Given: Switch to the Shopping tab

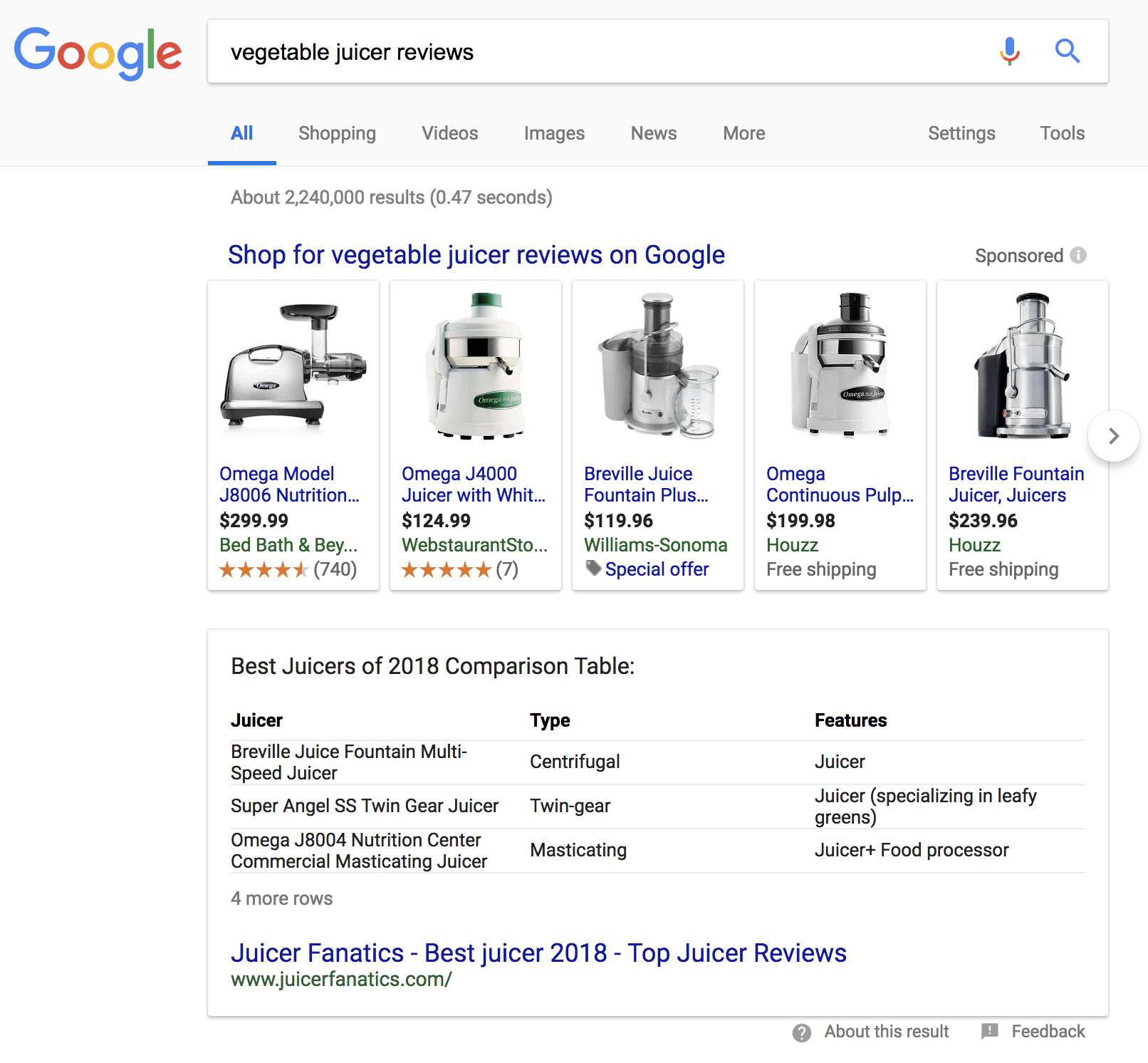Looking at the screenshot, I should pyautogui.click(x=337, y=133).
